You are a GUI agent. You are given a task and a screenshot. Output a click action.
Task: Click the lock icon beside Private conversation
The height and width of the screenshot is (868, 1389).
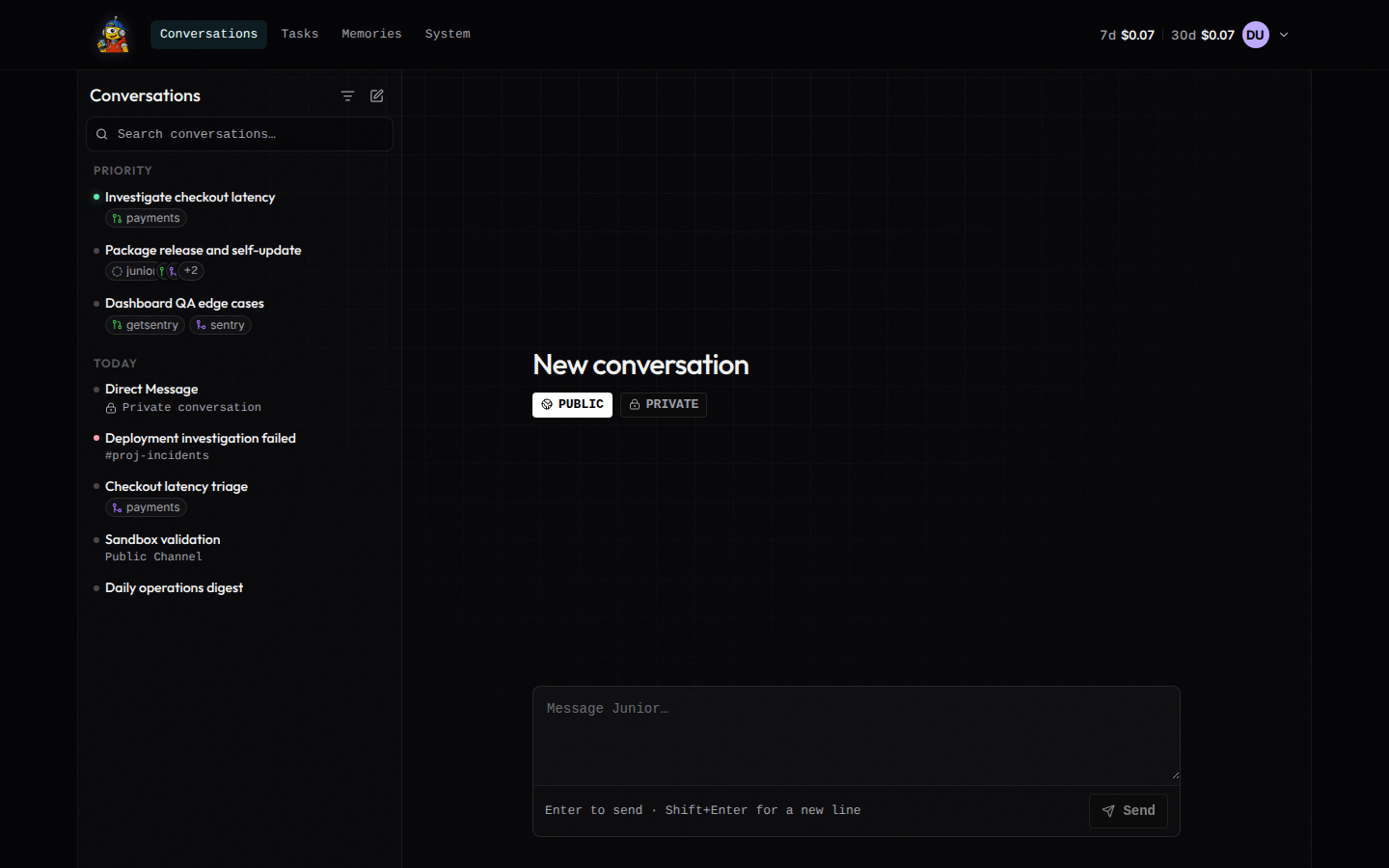click(x=111, y=408)
